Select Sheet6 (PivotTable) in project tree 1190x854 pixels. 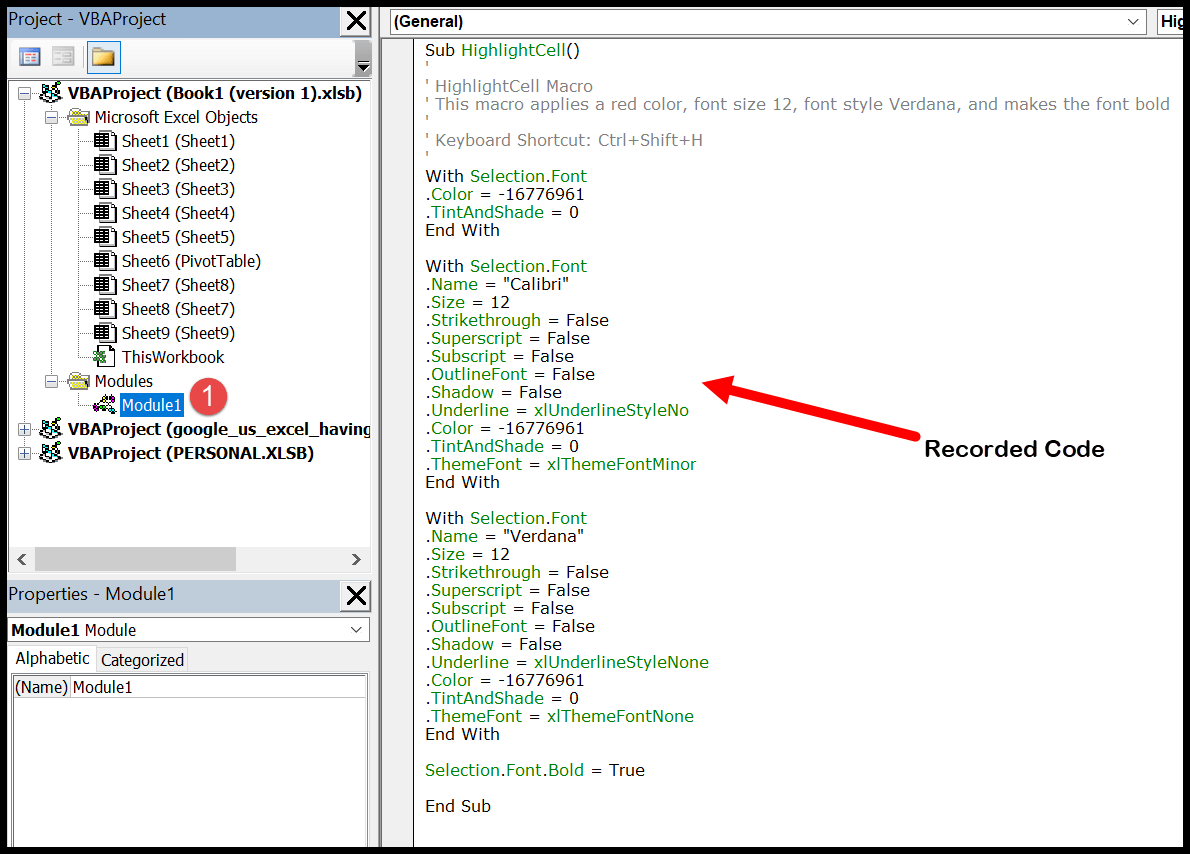(x=190, y=261)
